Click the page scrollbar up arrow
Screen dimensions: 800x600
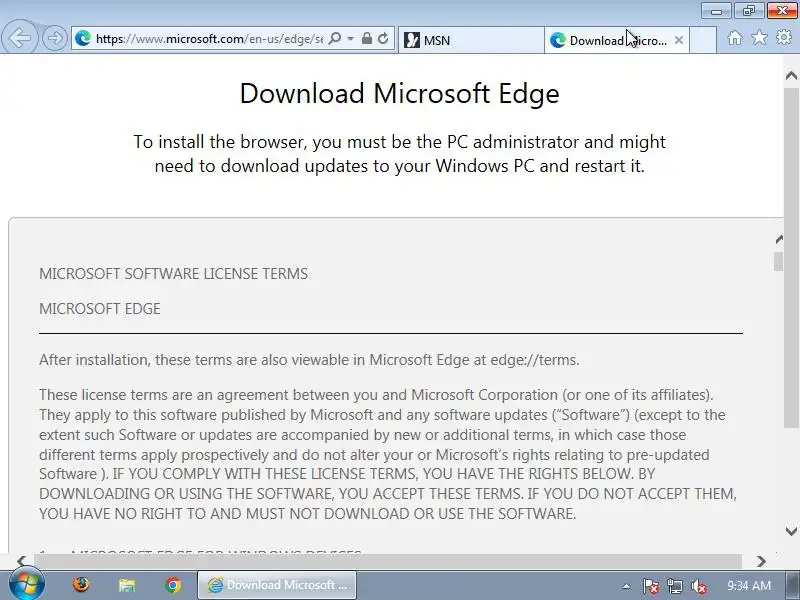tap(791, 76)
